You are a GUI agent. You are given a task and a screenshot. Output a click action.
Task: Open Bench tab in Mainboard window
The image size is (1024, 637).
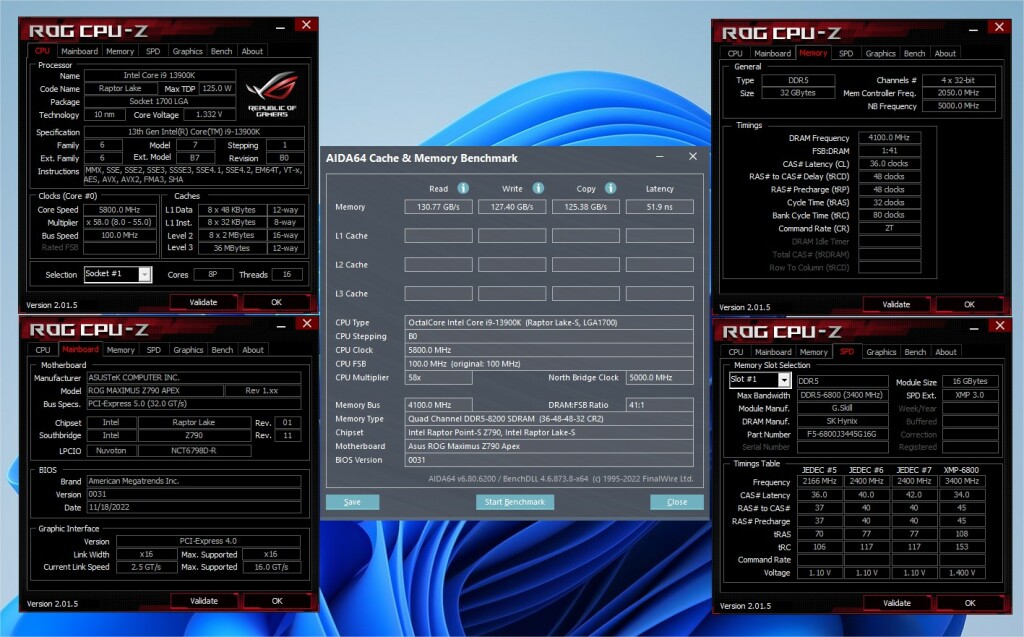[222, 350]
